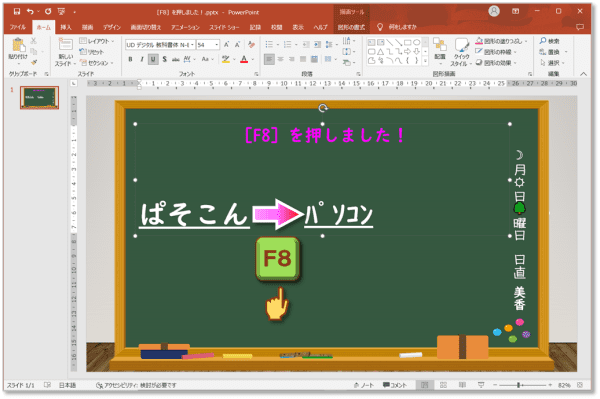Select the text box shape in gallery

(372, 42)
